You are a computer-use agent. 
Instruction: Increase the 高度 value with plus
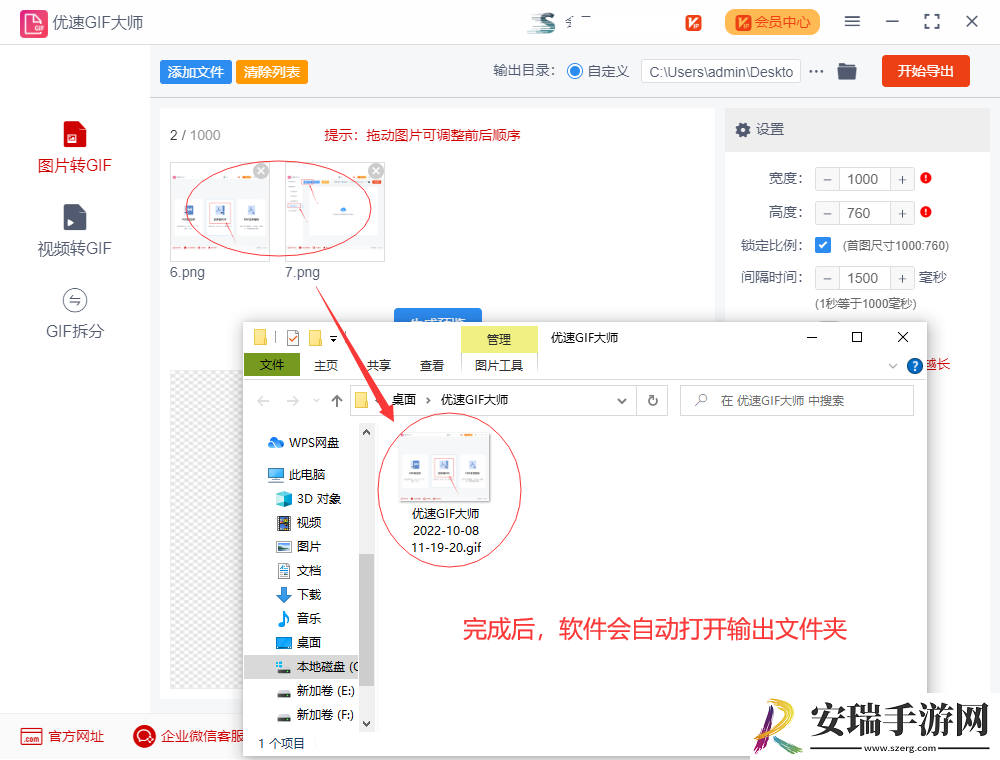pos(902,214)
